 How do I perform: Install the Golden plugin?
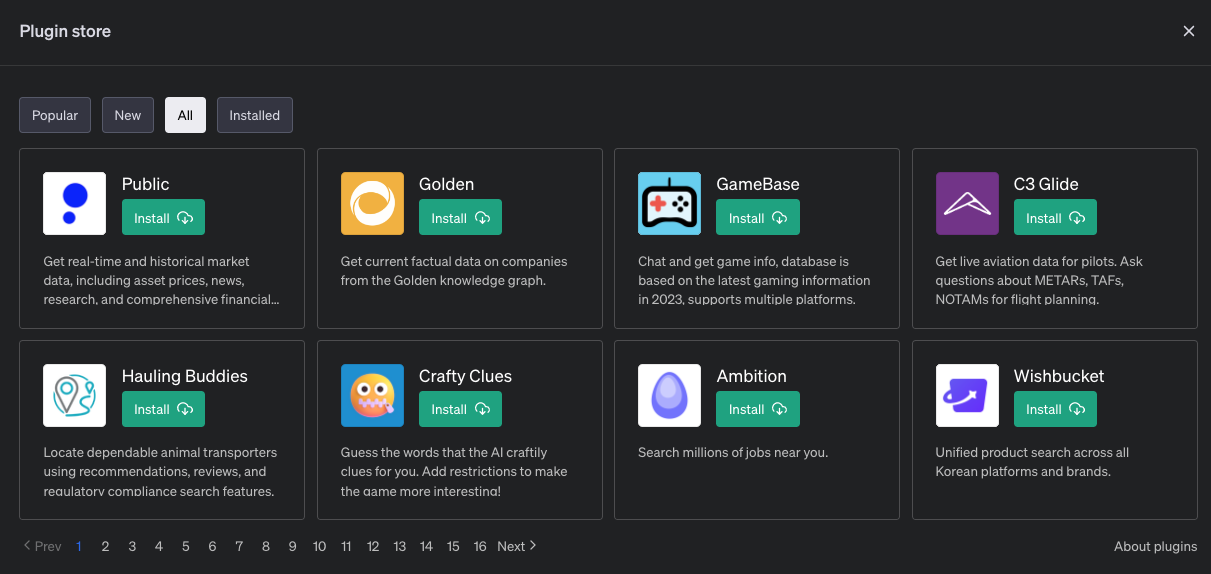pos(460,218)
